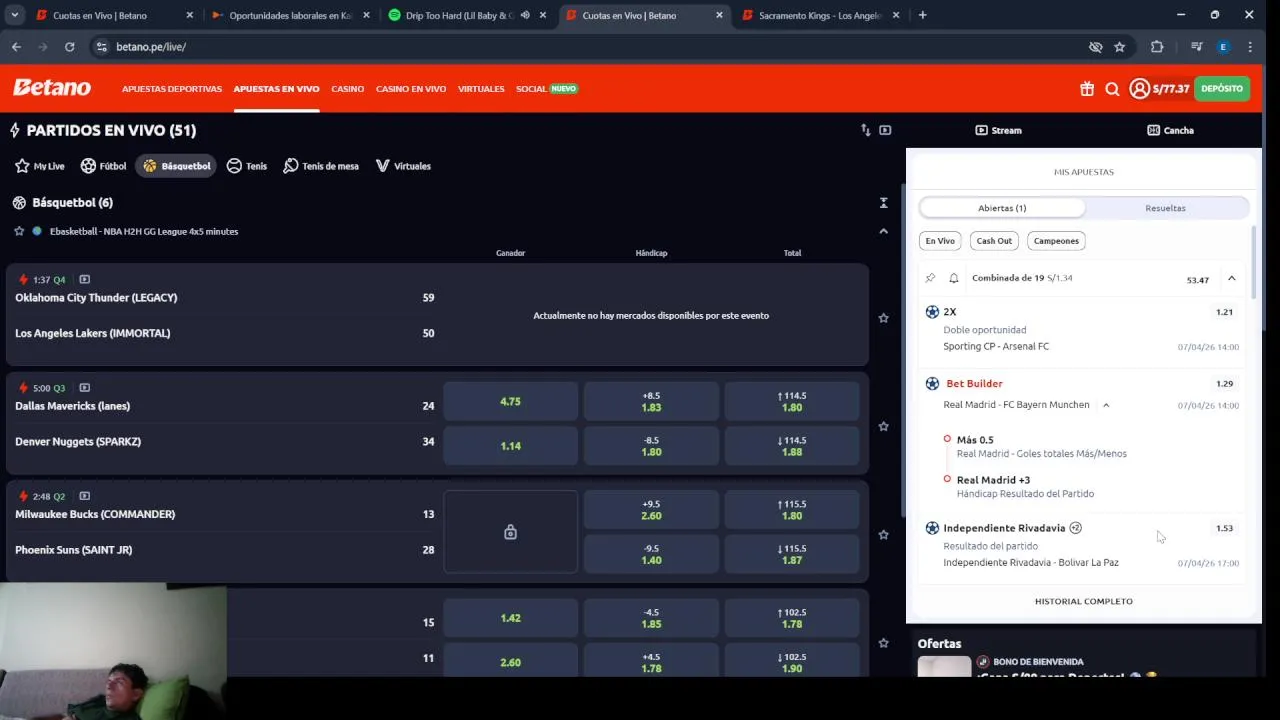
Task: Select the Tenis sport filter
Action: click(246, 166)
